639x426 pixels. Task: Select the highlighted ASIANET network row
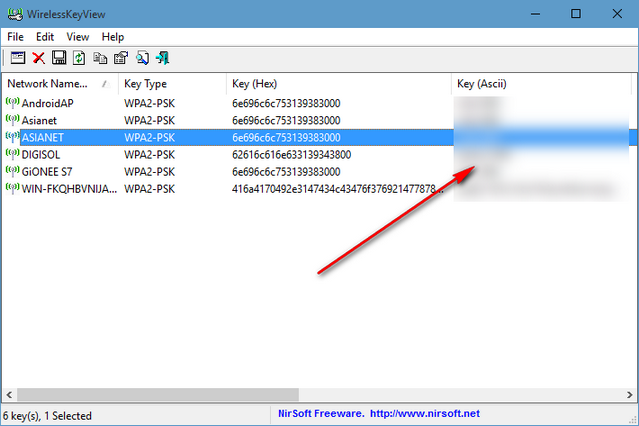point(317,137)
